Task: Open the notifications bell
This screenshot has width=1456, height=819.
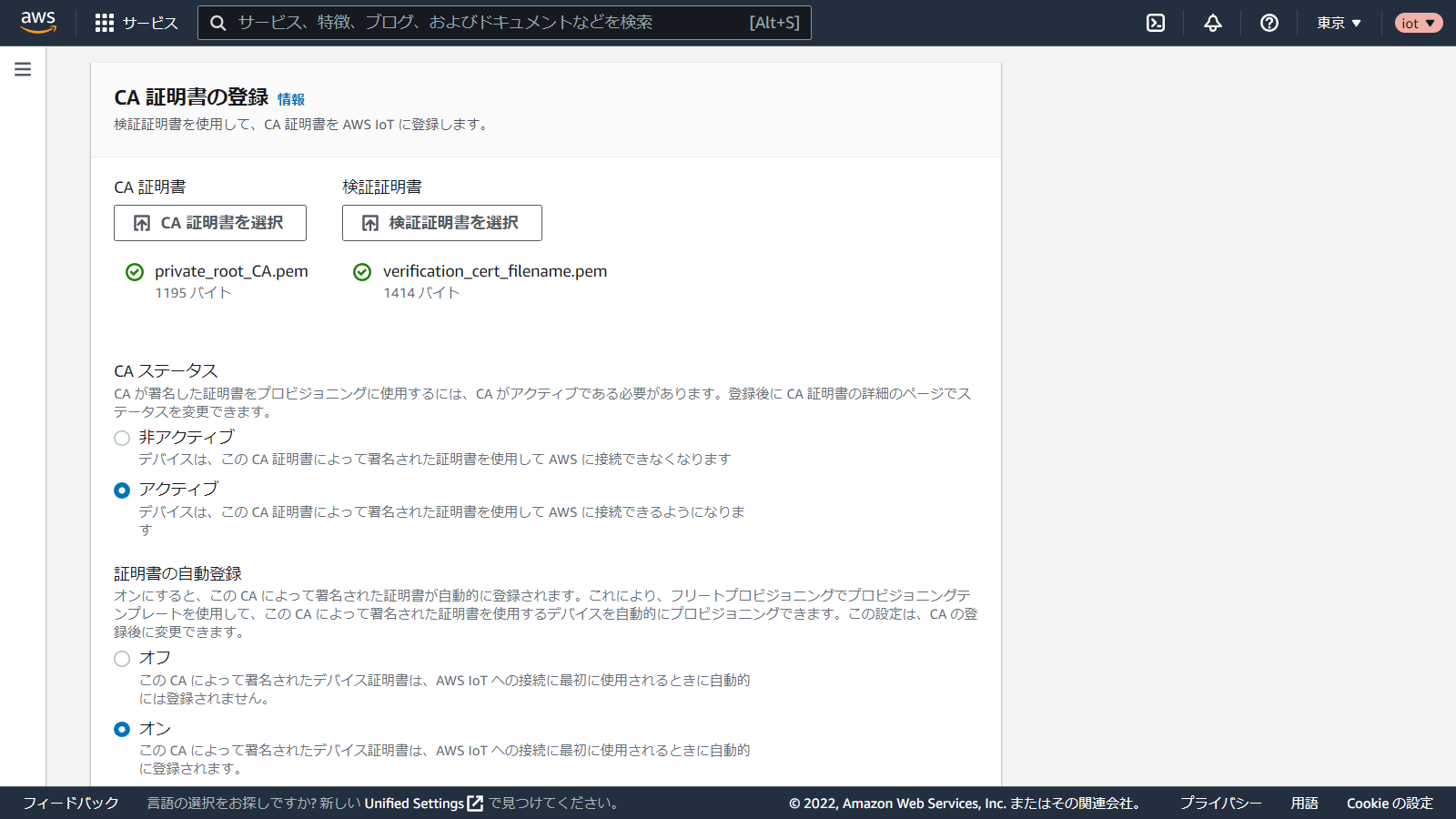Action: tap(1212, 23)
